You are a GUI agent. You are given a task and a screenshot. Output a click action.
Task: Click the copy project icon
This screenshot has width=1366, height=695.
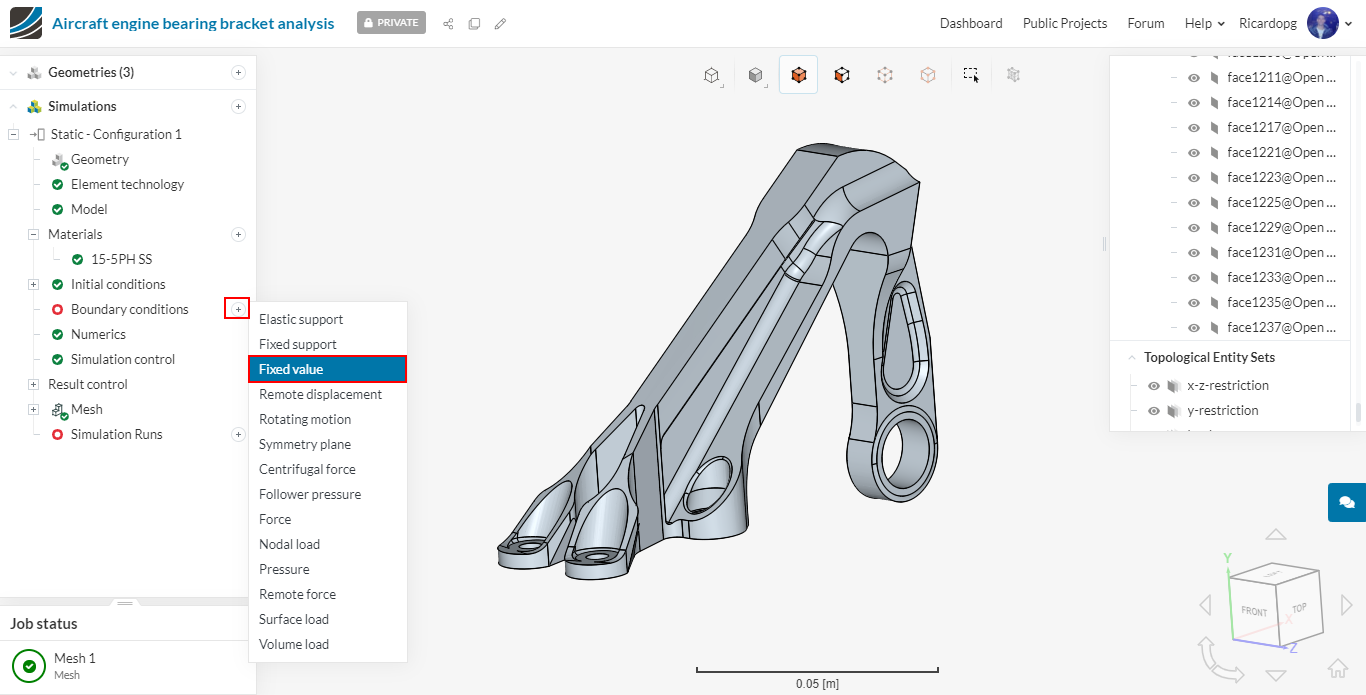[x=474, y=23]
